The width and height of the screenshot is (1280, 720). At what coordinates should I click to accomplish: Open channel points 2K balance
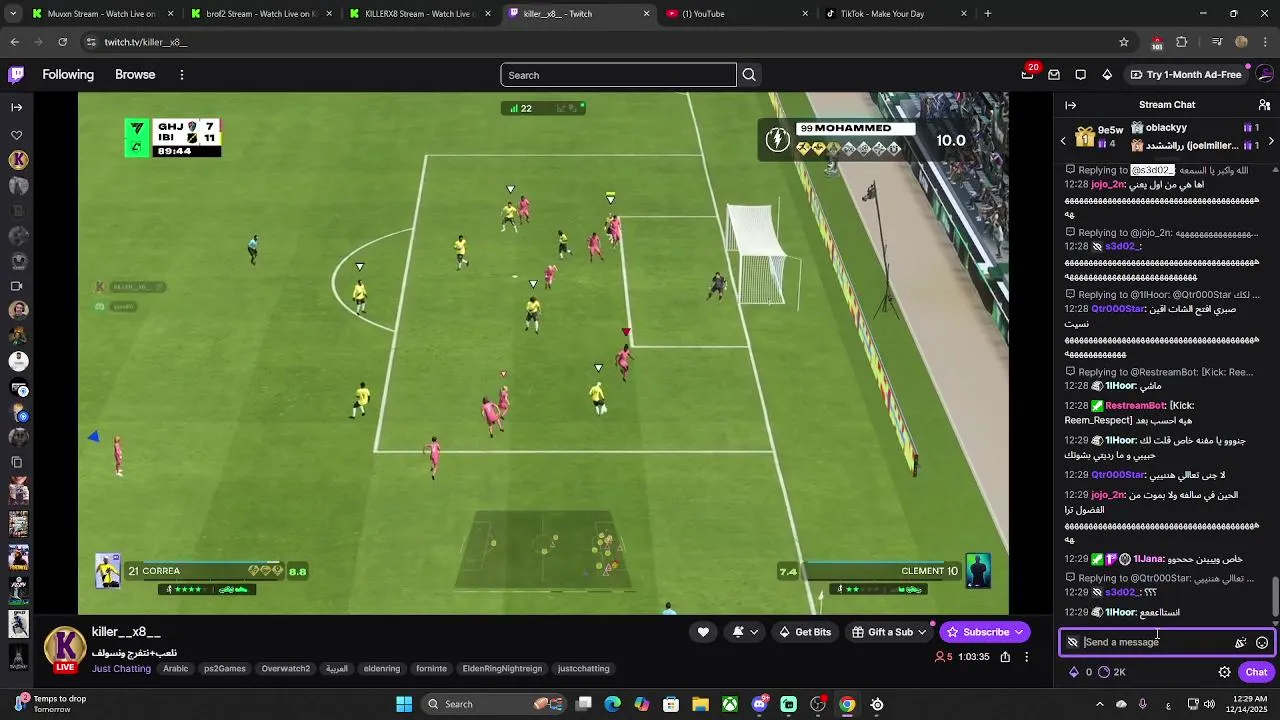[1112, 672]
